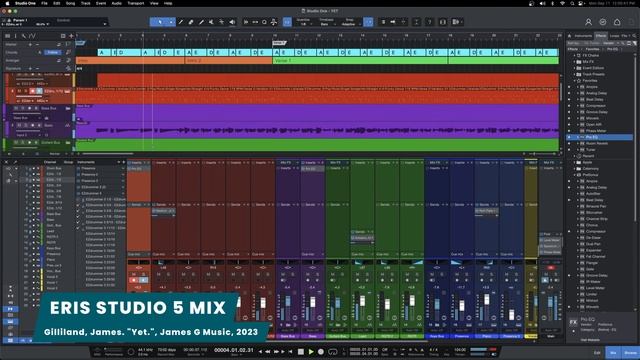Viewport: 640px width, 360px height.
Task: Click the arrangement horizontal scrollbar
Action: 108,154
